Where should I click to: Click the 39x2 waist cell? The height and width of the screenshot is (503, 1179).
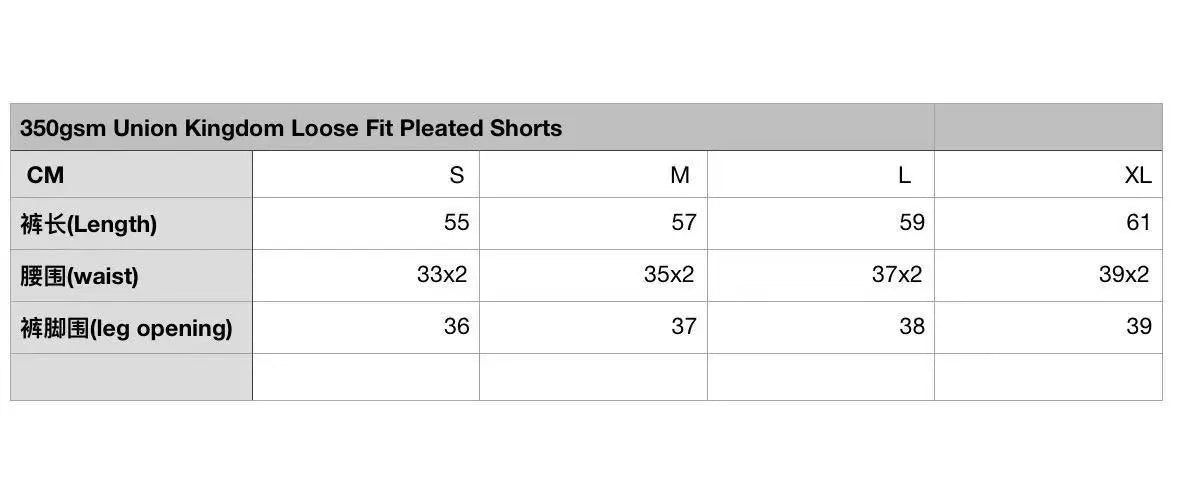[1124, 275]
